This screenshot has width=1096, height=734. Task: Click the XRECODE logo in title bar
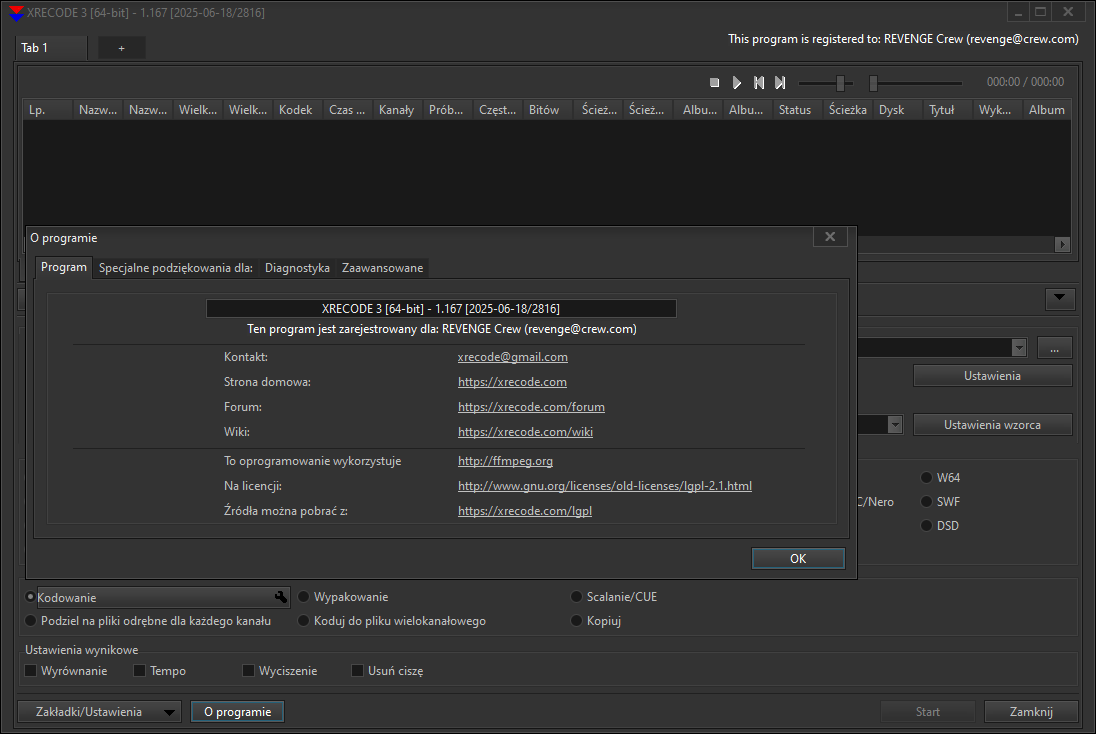(15, 13)
